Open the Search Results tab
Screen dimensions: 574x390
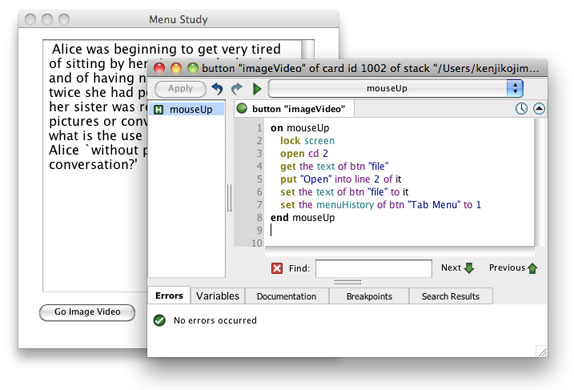coord(450,296)
